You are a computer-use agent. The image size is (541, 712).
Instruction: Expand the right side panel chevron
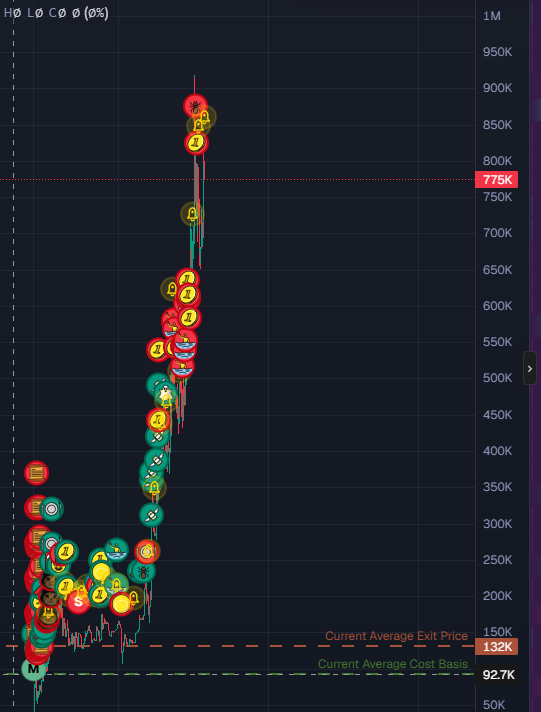pyautogui.click(x=530, y=368)
